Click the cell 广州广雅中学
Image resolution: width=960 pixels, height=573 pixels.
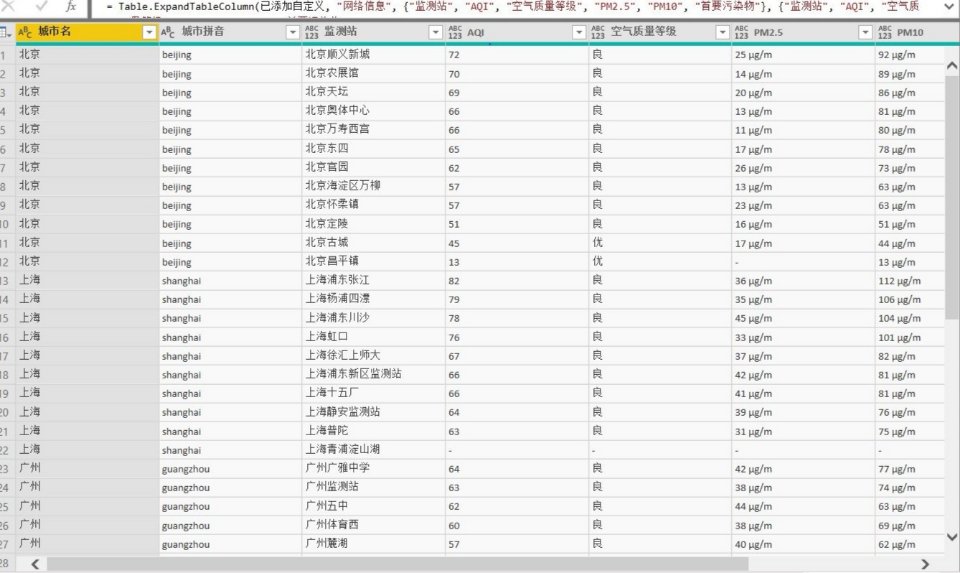coord(373,469)
